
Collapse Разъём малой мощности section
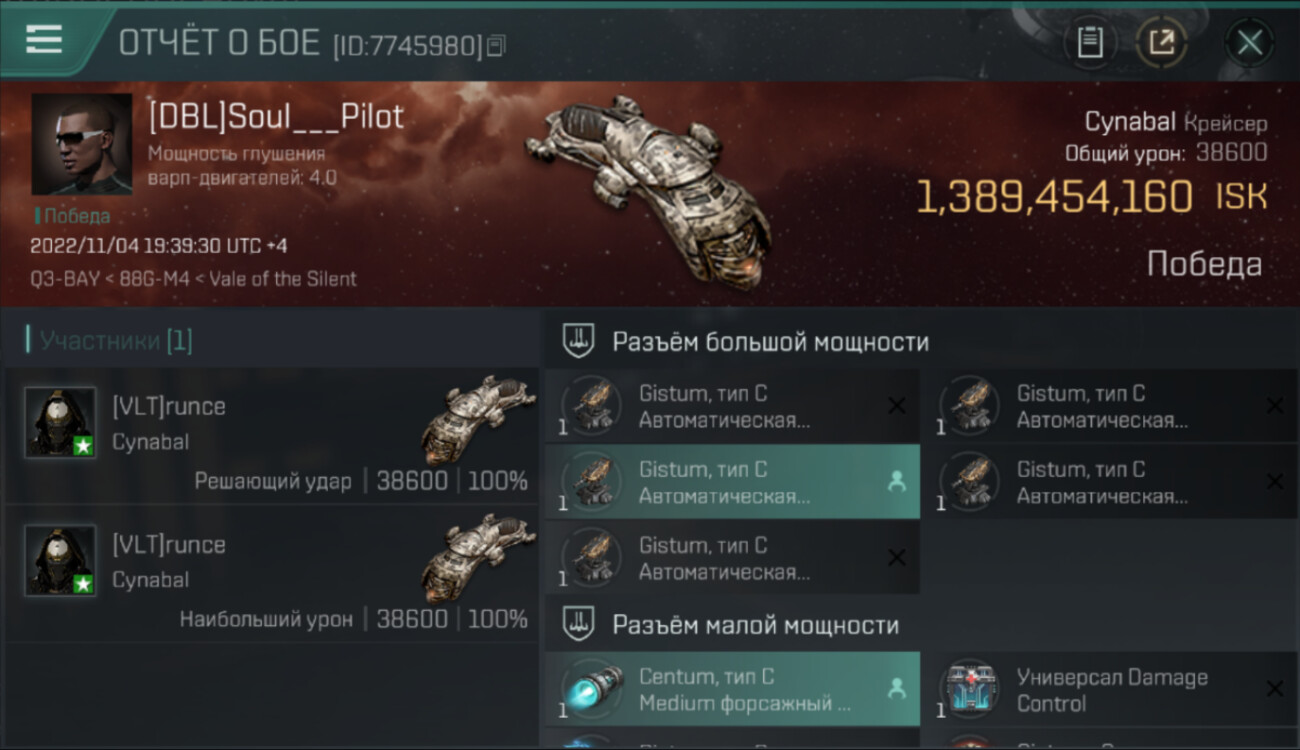point(756,626)
